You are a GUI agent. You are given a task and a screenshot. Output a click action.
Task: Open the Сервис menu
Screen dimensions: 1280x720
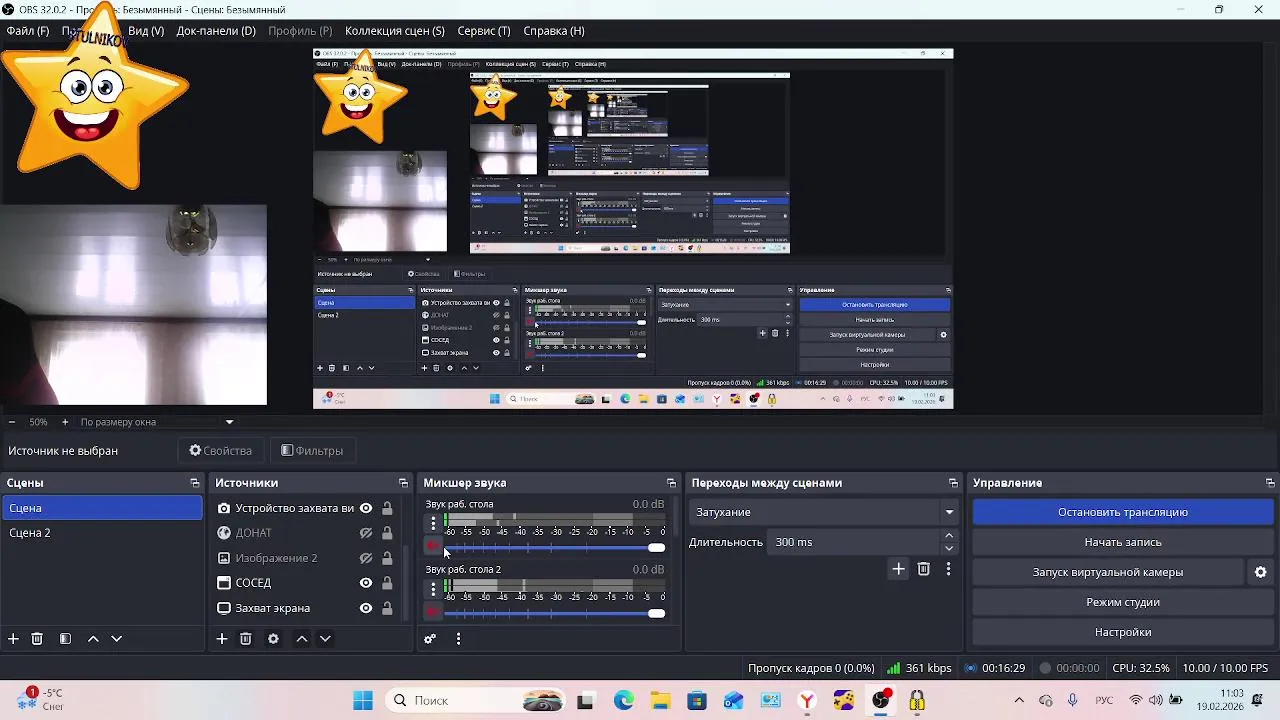coord(484,31)
